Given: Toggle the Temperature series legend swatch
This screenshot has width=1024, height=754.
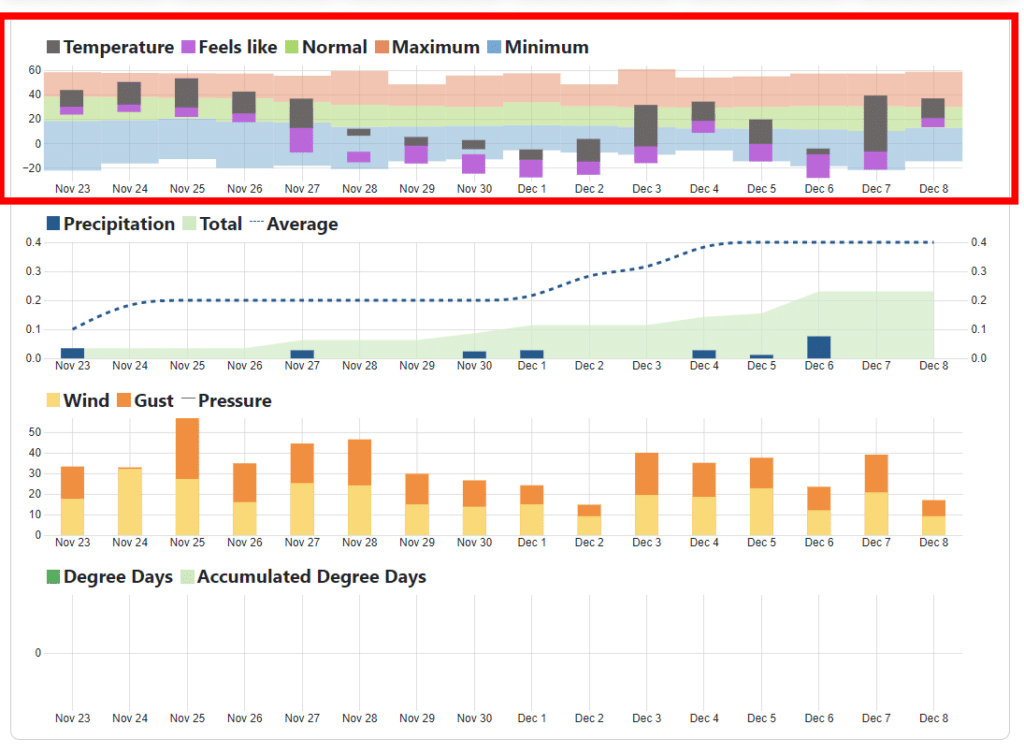Looking at the screenshot, I should tap(54, 47).
